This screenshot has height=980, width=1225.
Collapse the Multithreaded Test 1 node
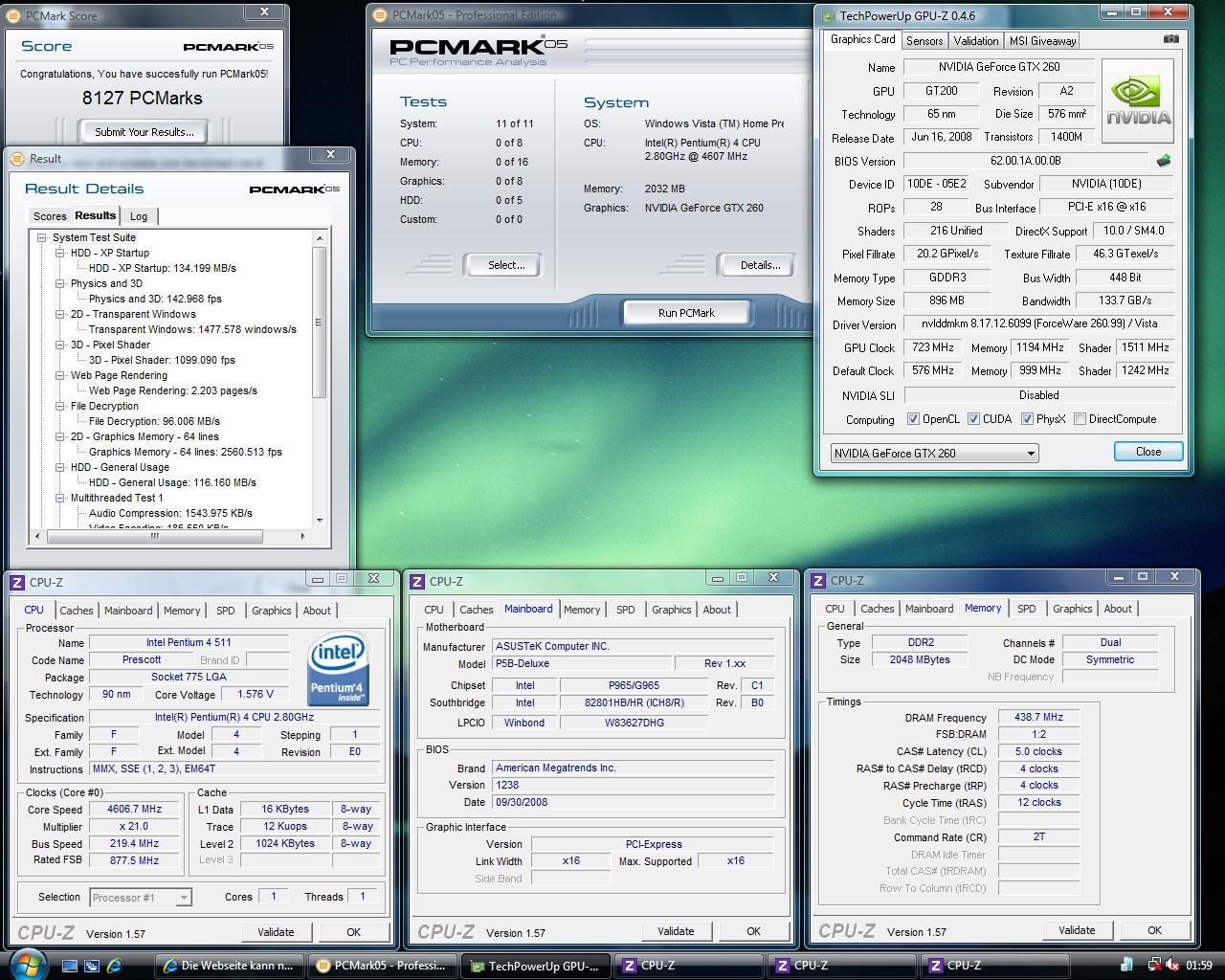click(x=60, y=498)
